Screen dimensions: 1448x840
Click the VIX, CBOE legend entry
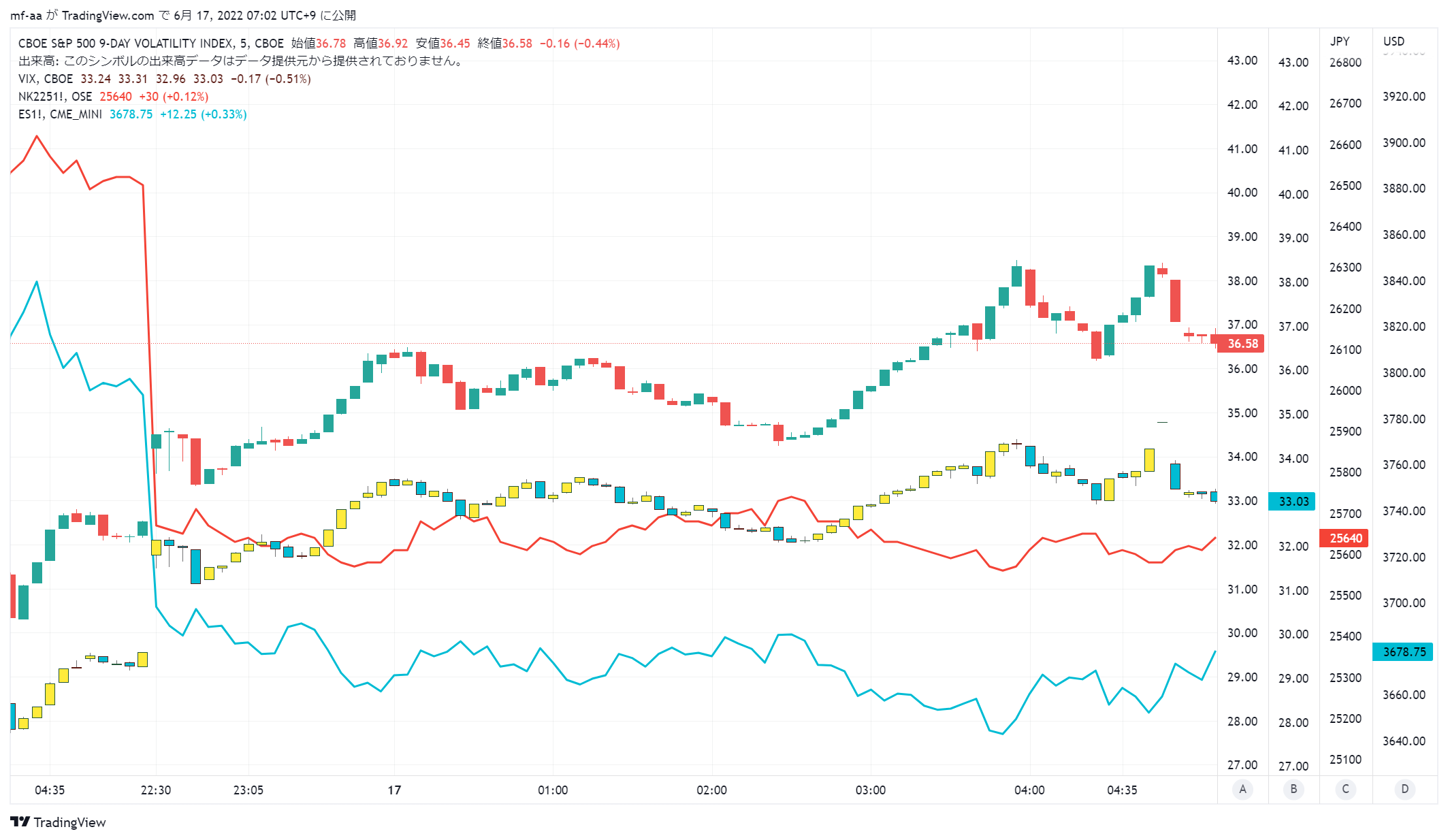tap(46, 79)
